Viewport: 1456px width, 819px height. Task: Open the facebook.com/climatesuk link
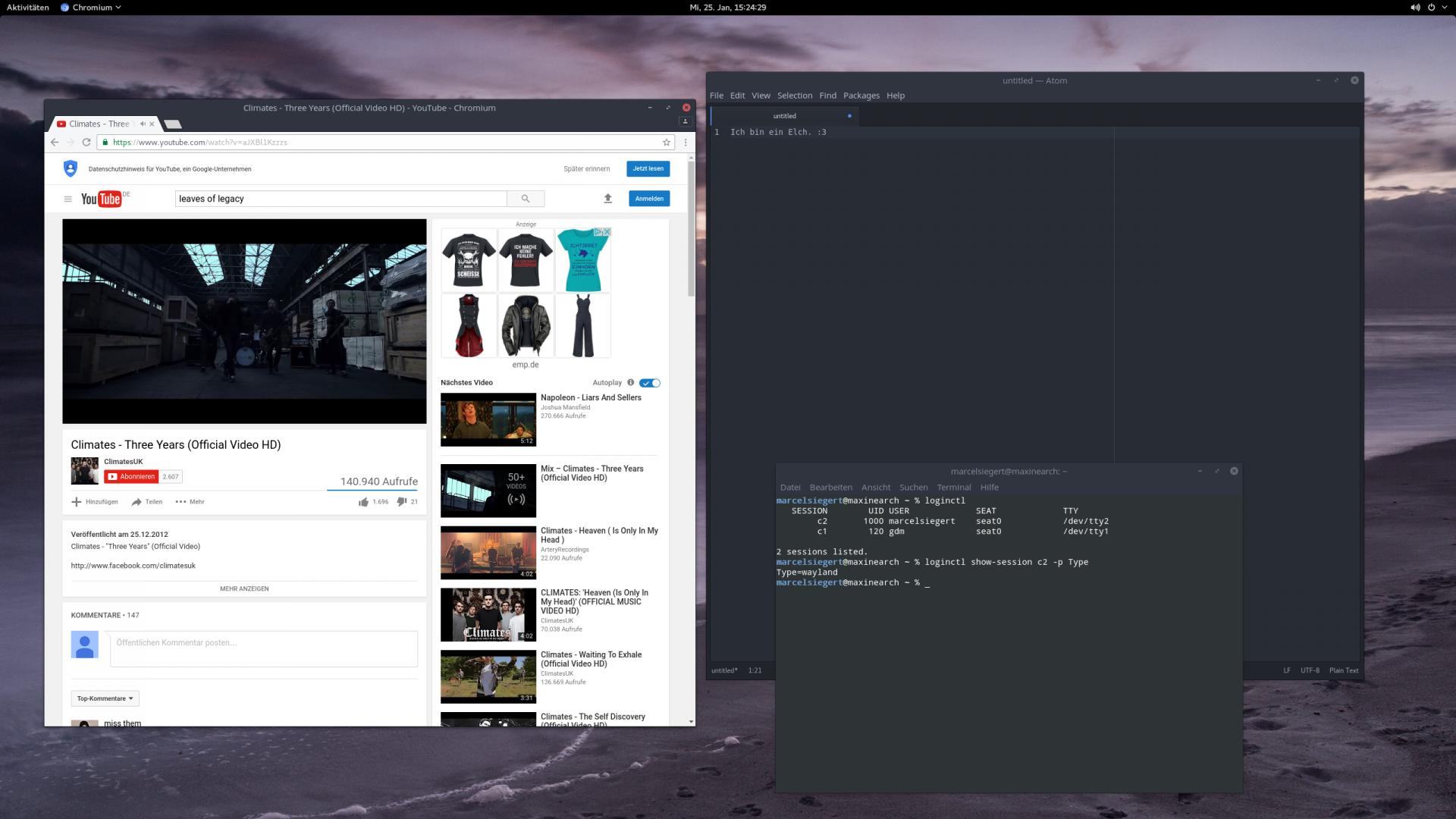(x=133, y=566)
